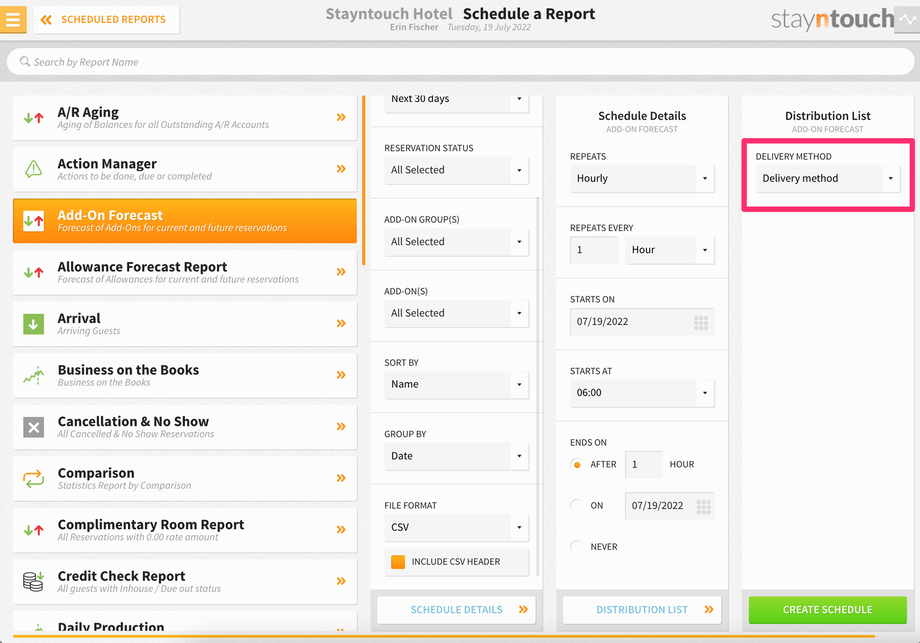
Task: Select the Arrival report
Action: tap(185, 323)
